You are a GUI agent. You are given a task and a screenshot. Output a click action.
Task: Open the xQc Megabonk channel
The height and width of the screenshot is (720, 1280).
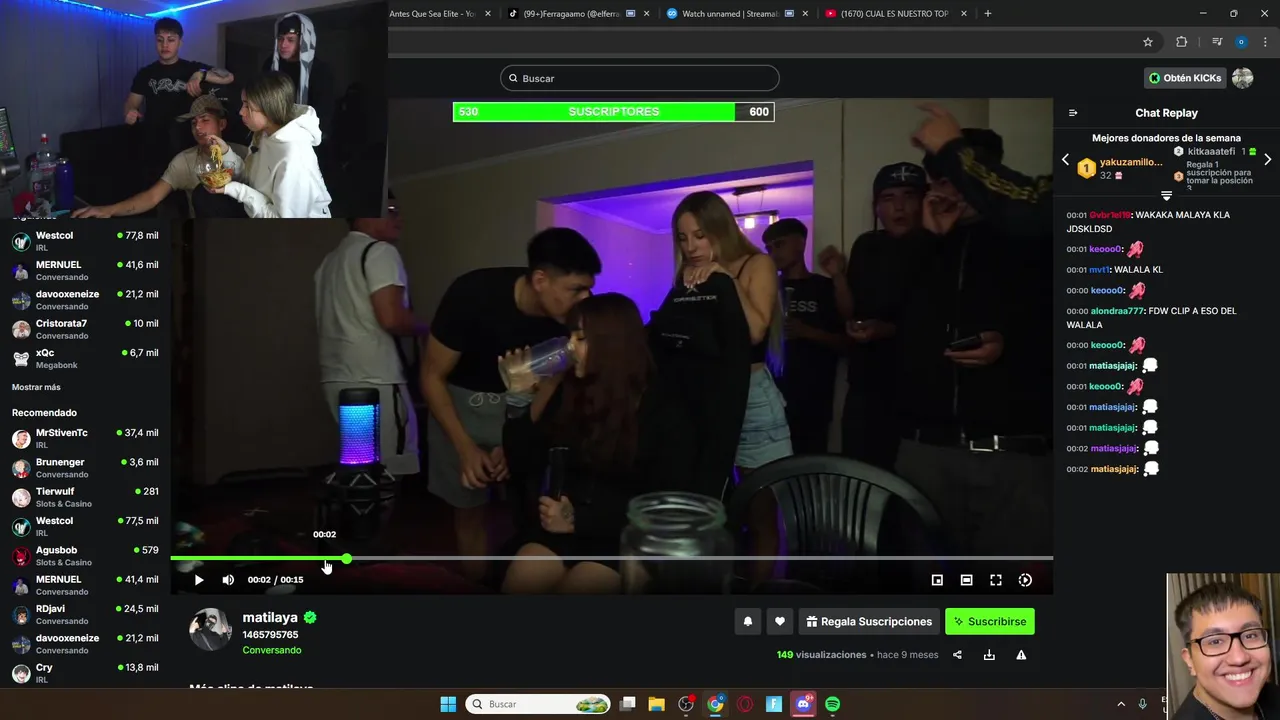[85, 358]
